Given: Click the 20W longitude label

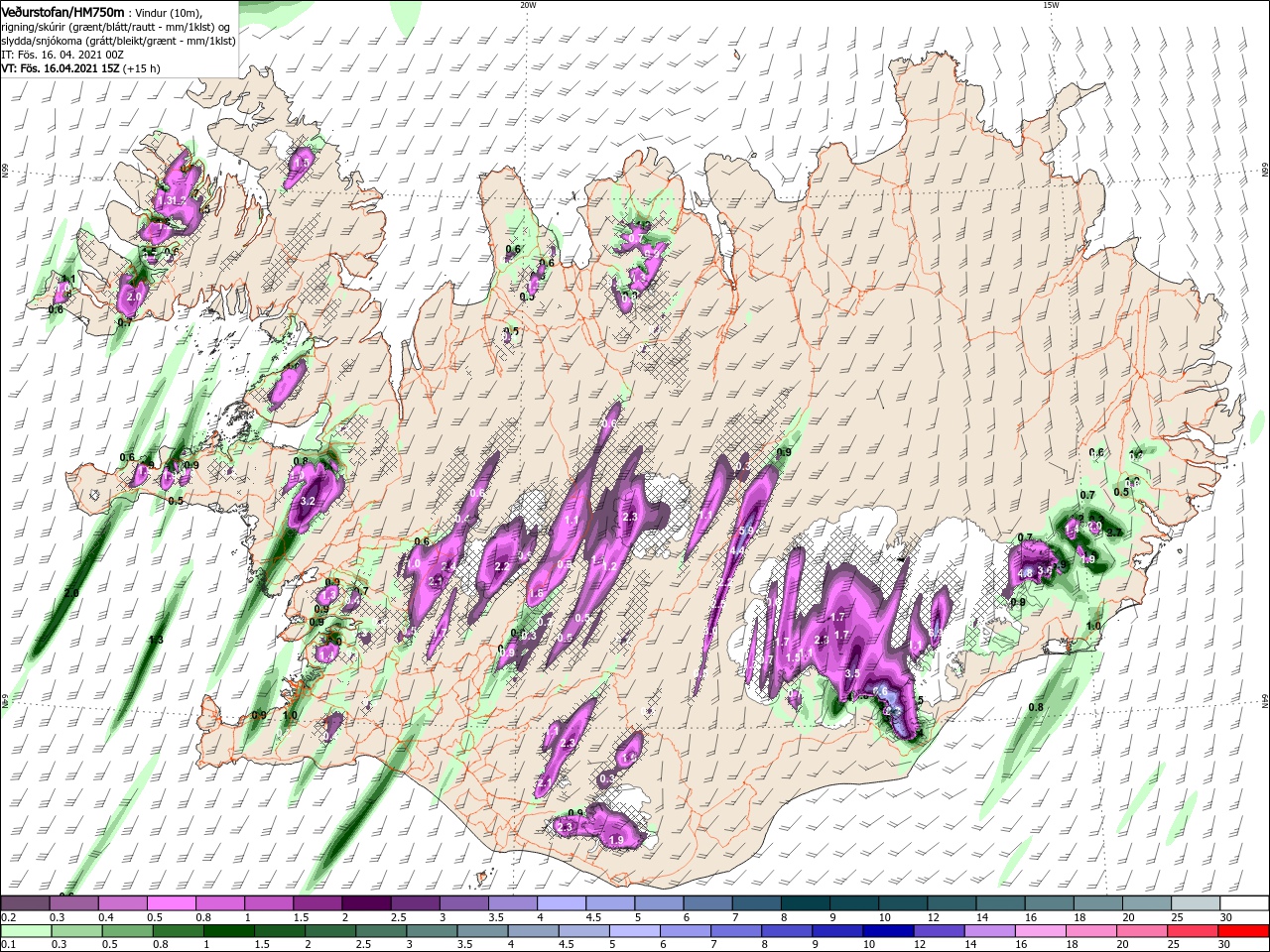Looking at the screenshot, I should point(528,5).
